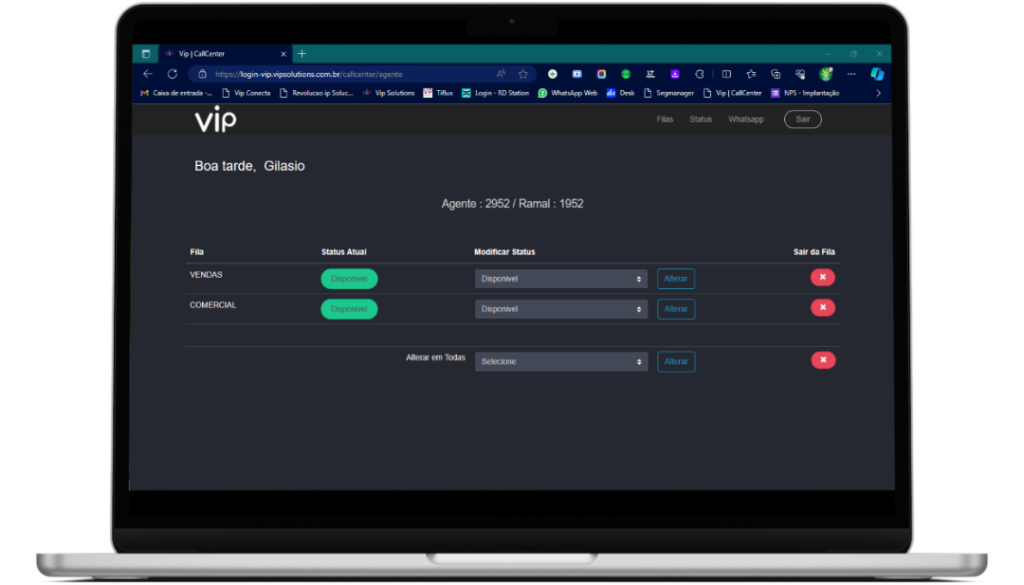Leave the VENDAS queue with red X
Viewport: 1024px width, 585px height.
point(822,277)
